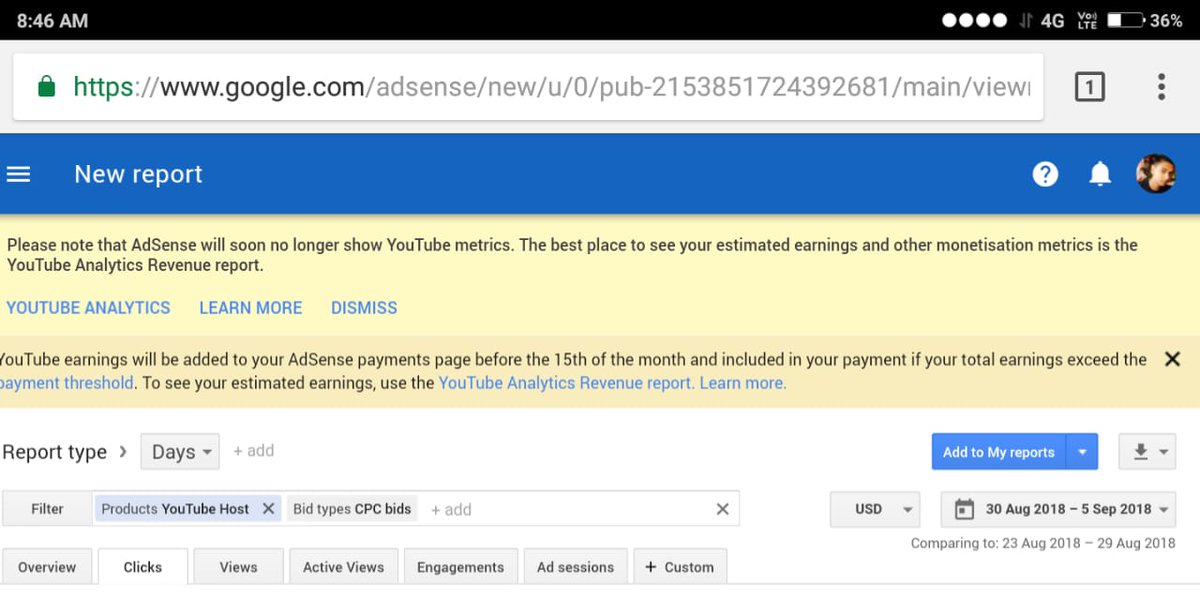This screenshot has width=1200, height=600.
Task: Switch to the Clicks tab
Action: click(x=143, y=567)
